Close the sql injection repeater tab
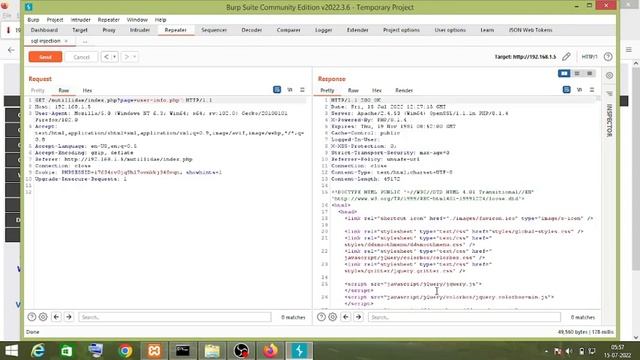640x360 pixels. click(x=66, y=41)
